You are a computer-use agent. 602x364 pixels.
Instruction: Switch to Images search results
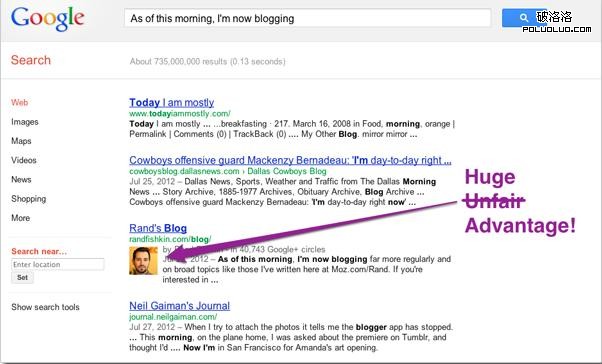25,122
